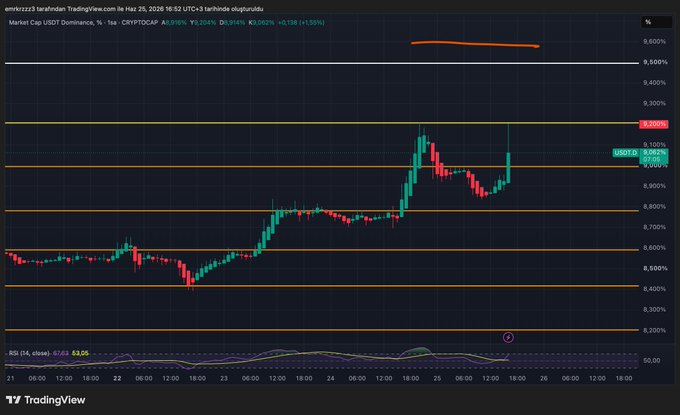Click the green 9,062% current price label

654,152
